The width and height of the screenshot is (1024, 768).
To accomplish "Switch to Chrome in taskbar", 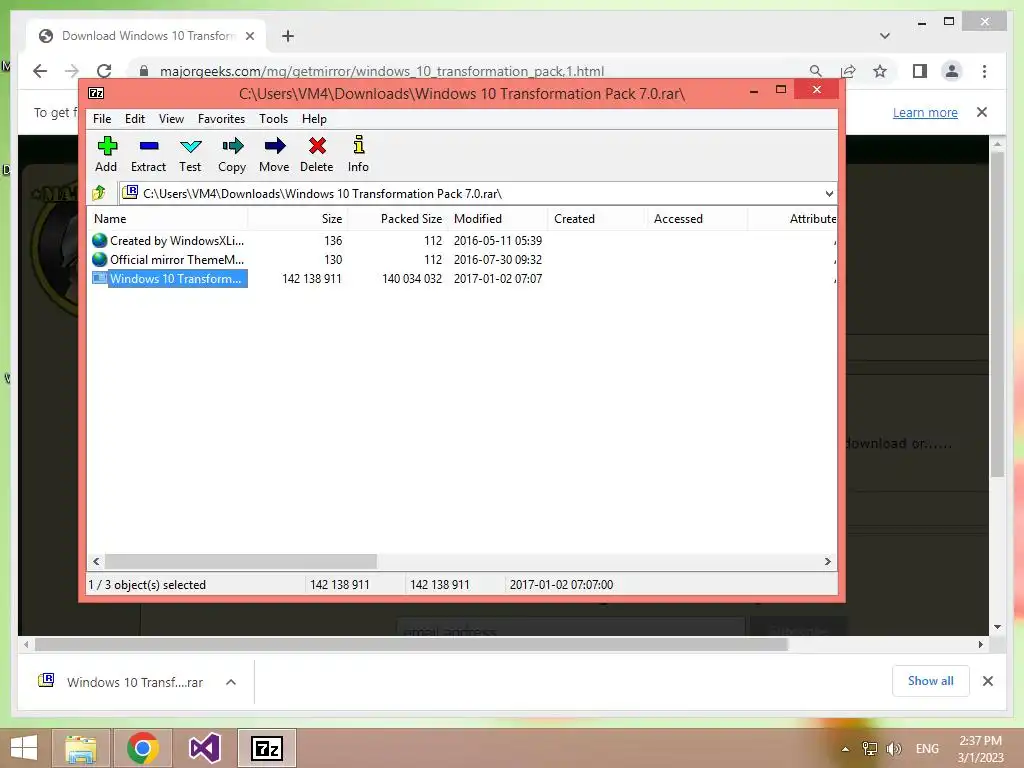I will pyautogui.click(x=142, y=748).
